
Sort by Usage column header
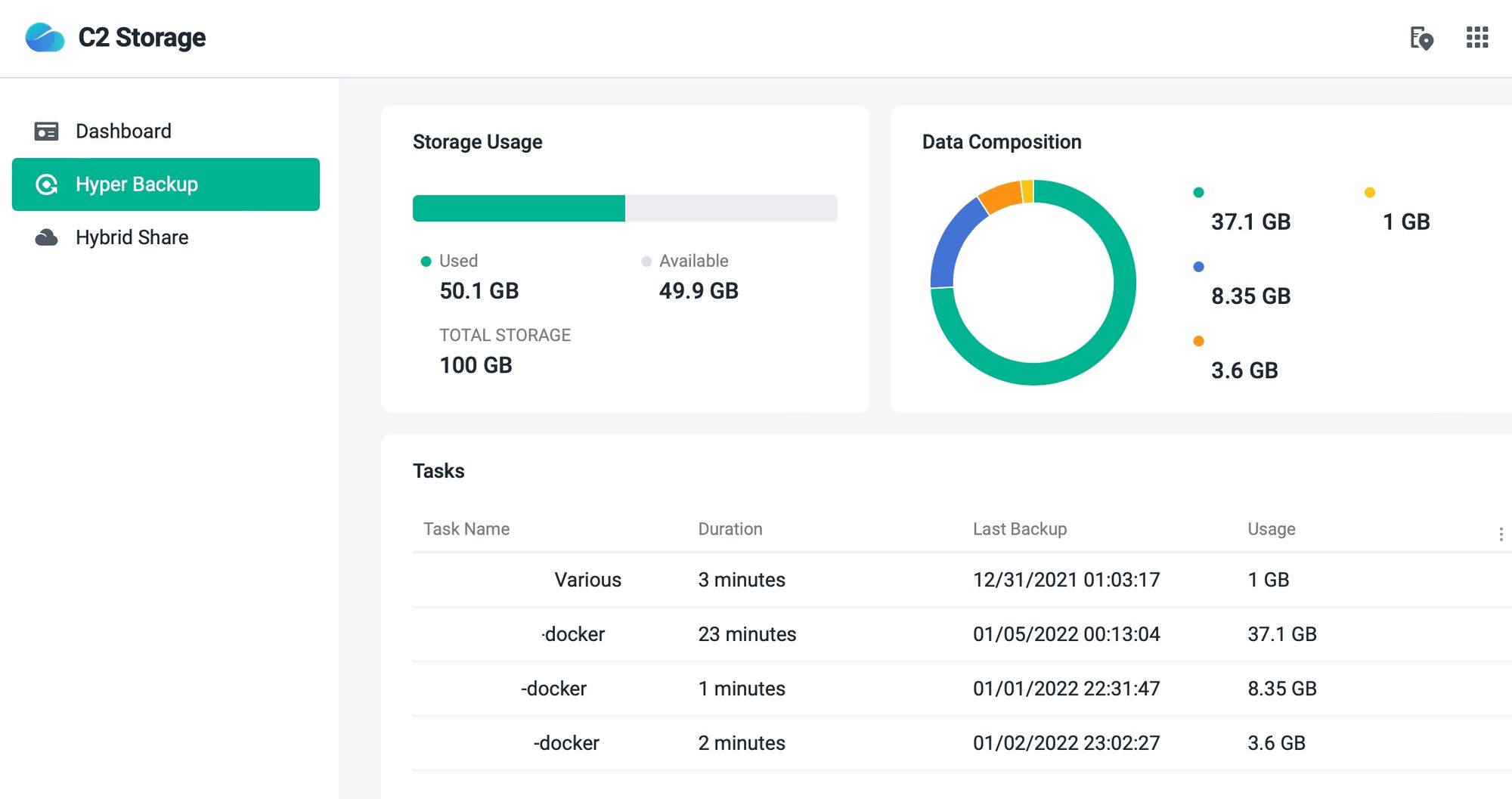coord(1271,529)
